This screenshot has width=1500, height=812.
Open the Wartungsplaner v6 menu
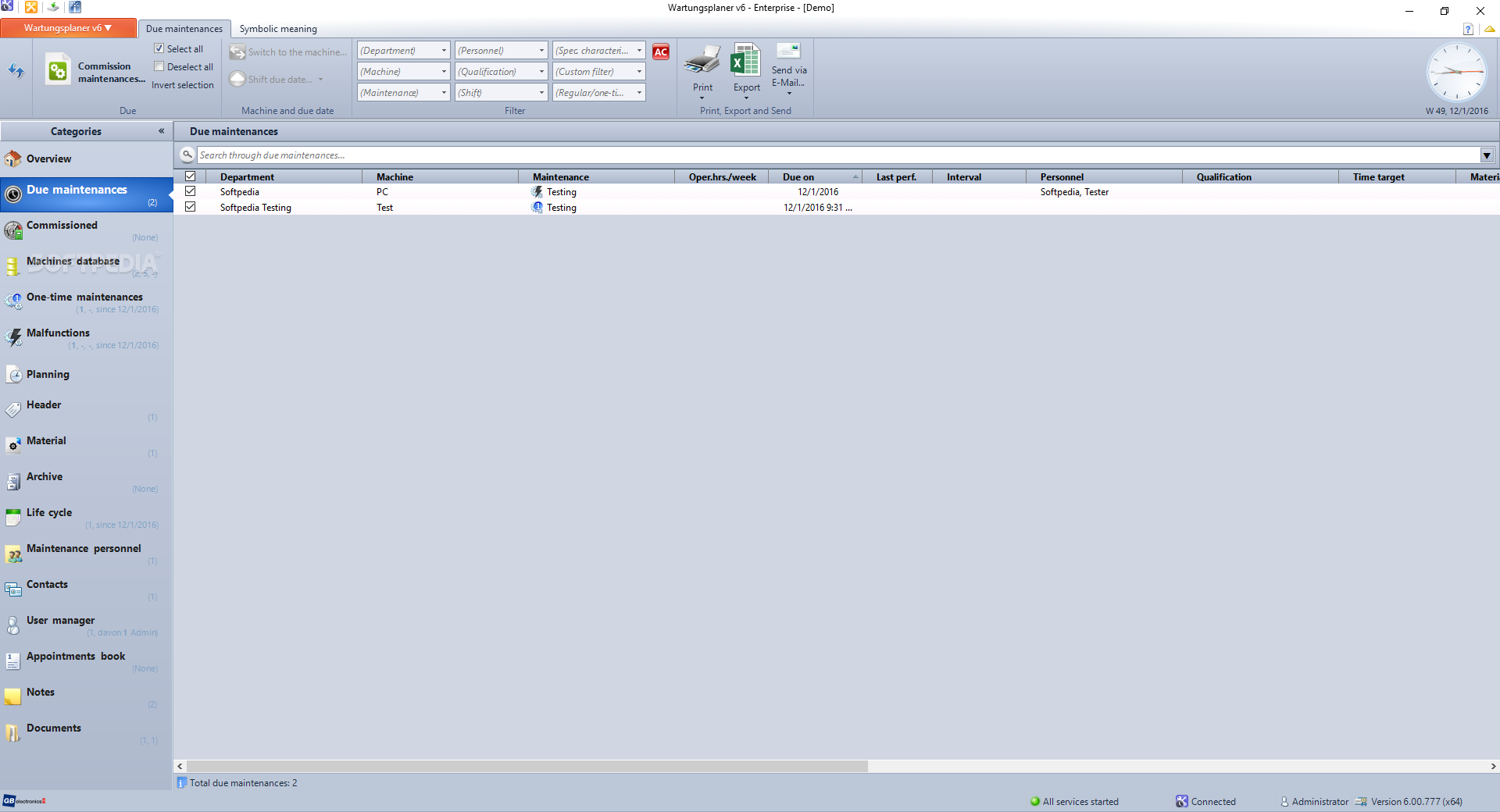point(68,28)
